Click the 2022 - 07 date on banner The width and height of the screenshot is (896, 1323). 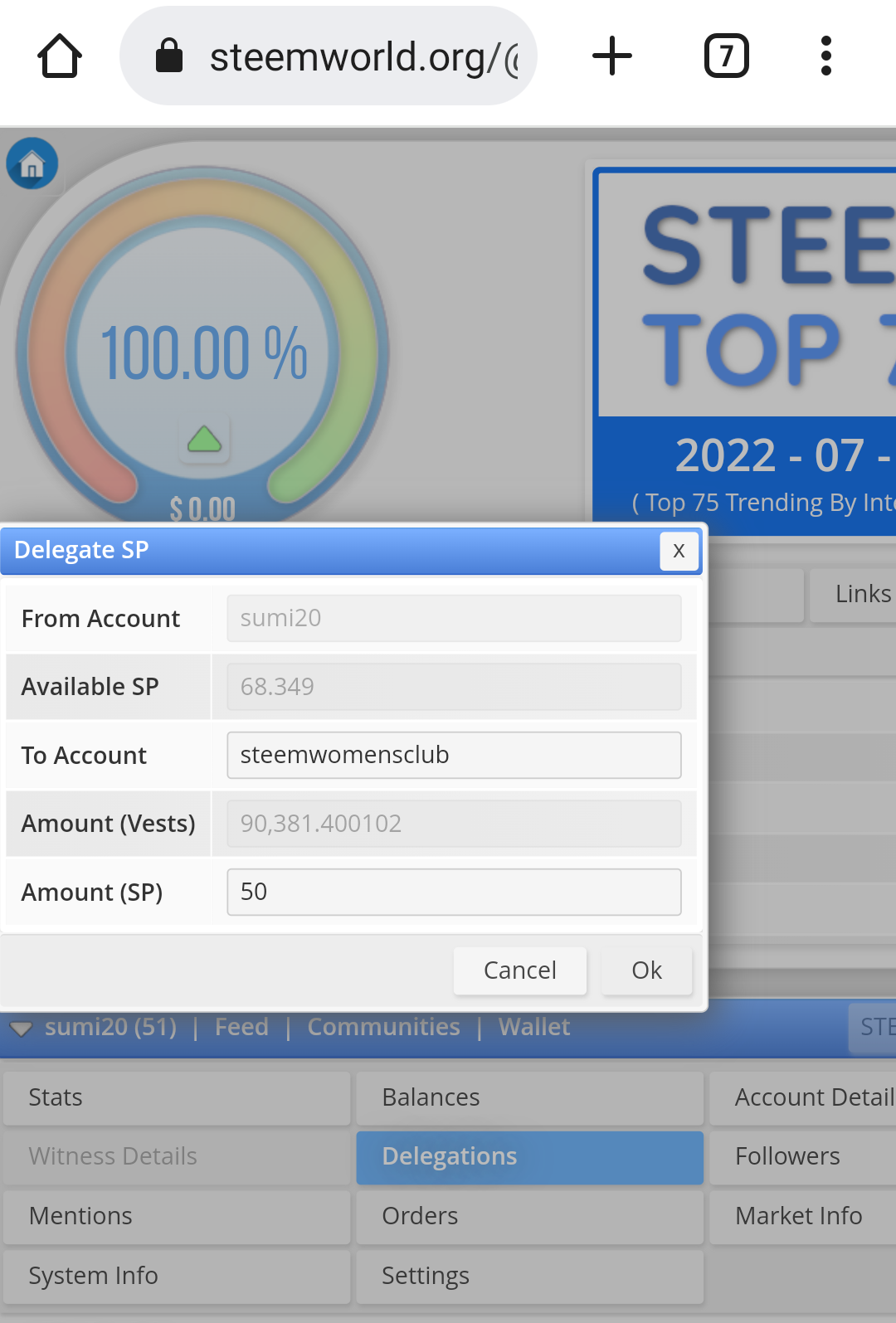click(x=783, y=455)
